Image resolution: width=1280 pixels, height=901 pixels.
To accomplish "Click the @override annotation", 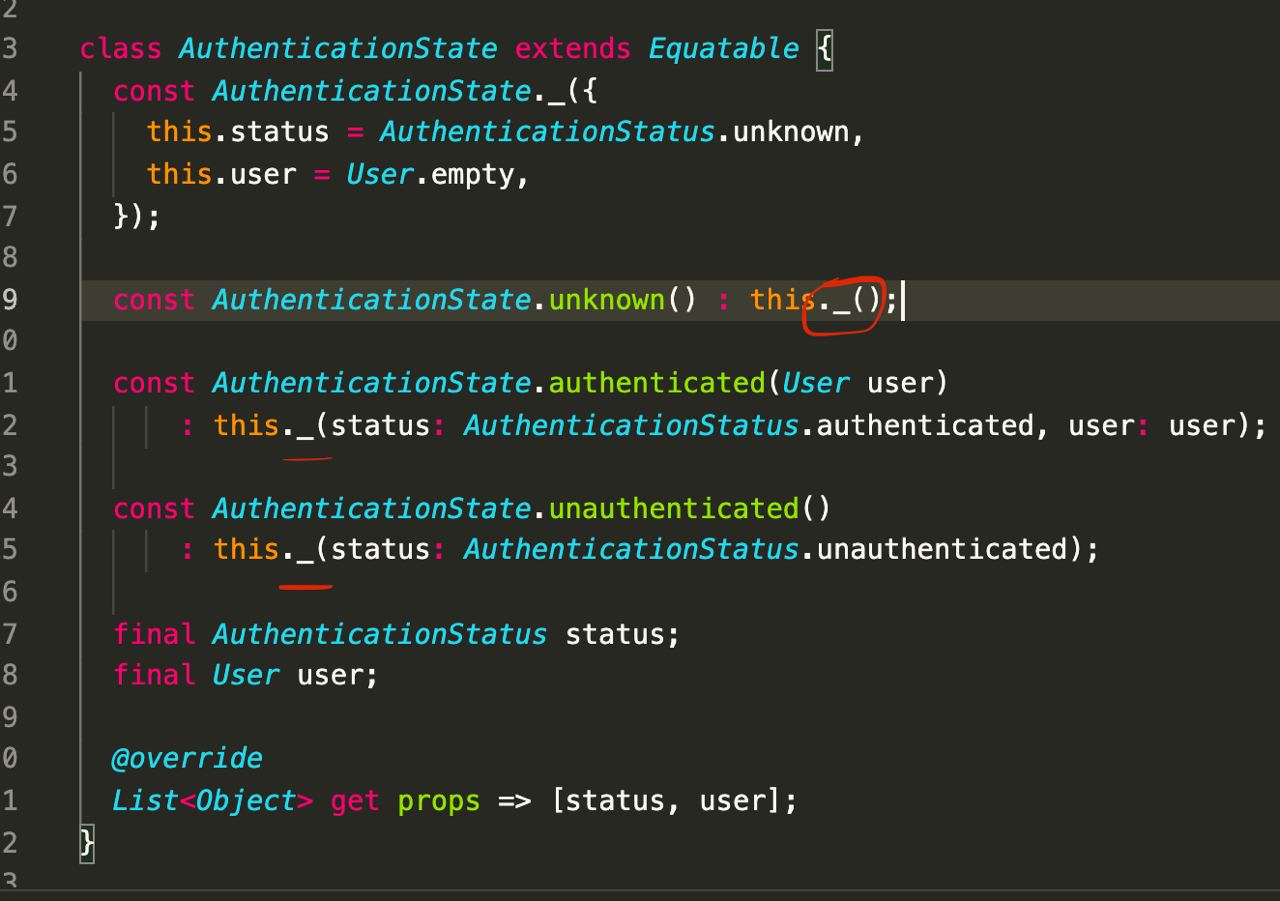I will (187, 758).
